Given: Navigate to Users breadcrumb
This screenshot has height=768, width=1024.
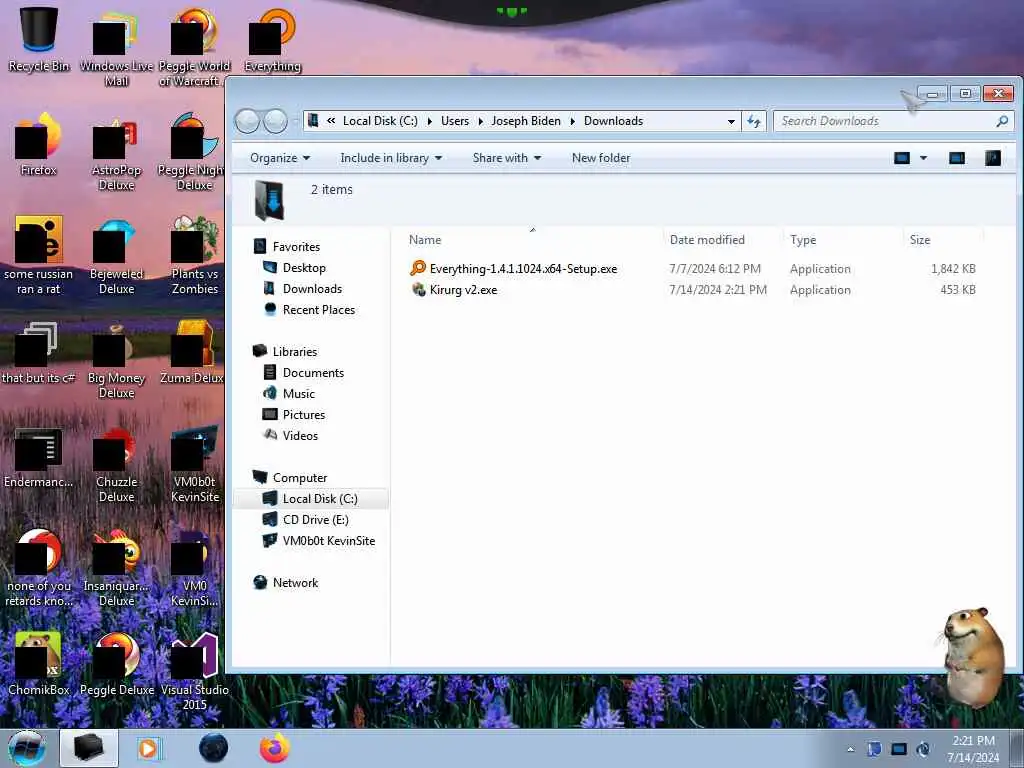Looking at the screenshot, I should click(x=455, y=121).
